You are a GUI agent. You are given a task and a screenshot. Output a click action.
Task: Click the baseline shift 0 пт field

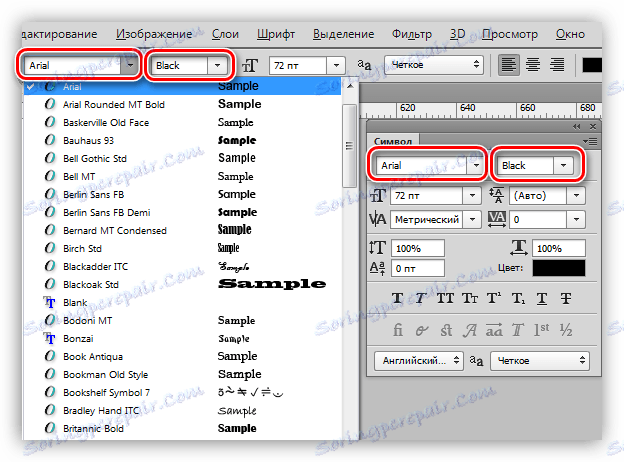(417, 268)
